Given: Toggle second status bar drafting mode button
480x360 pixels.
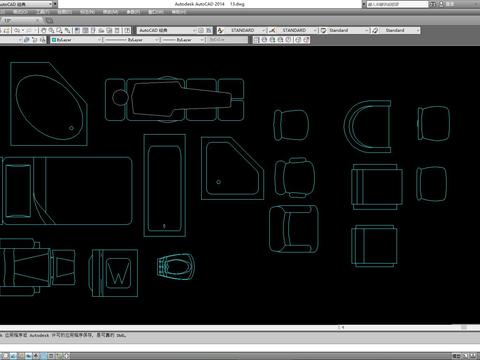Looking at the screenshot, I should pos(13,356).
